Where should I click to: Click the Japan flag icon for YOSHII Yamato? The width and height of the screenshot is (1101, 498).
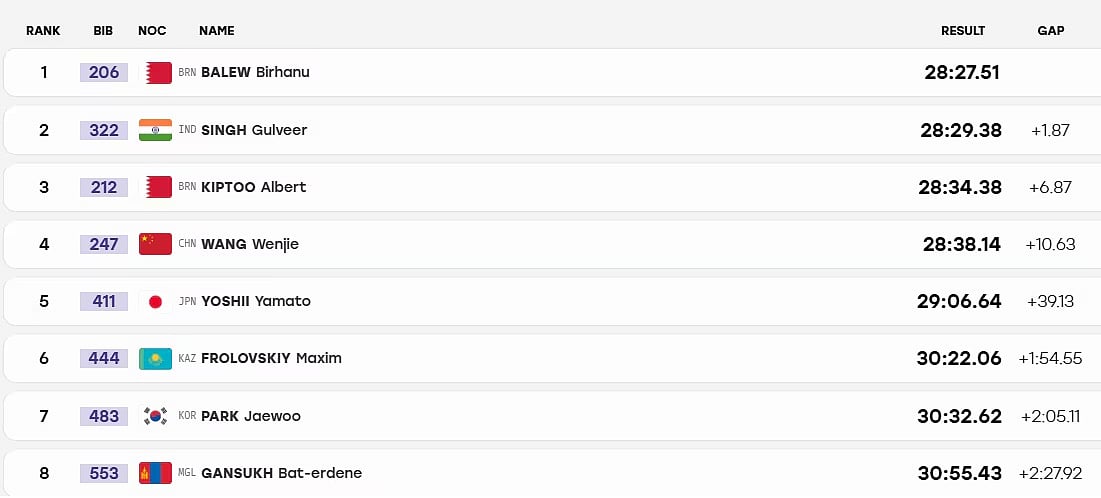tap(155, 301)
